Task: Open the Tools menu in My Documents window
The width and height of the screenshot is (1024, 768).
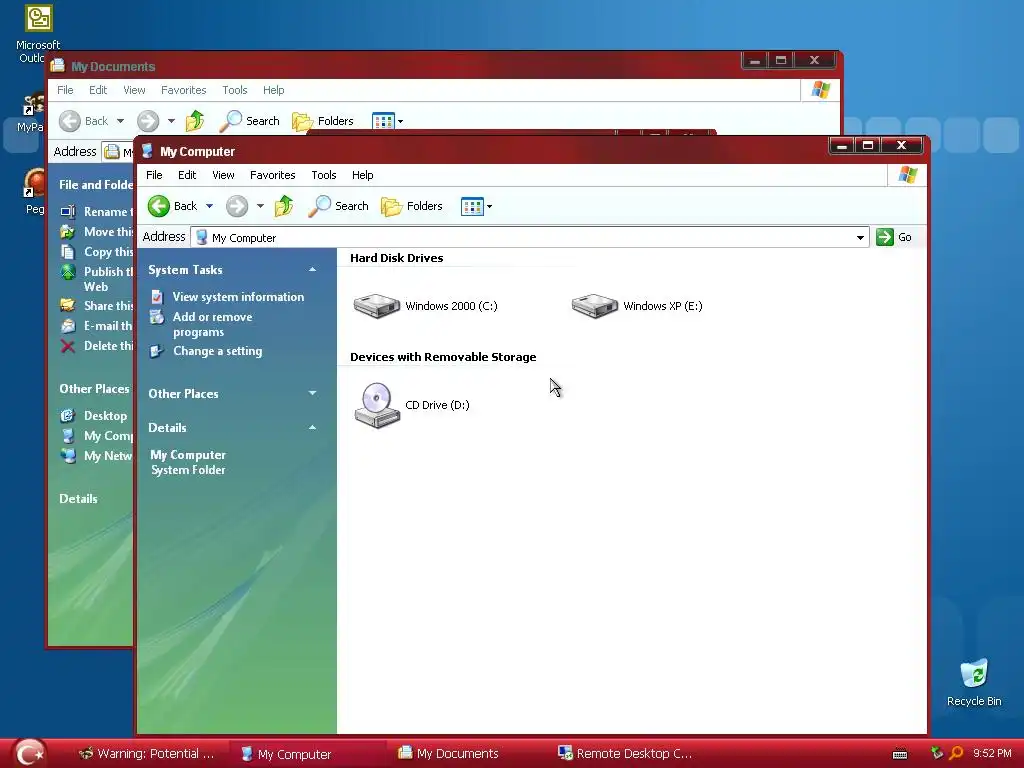Action: 234,90
